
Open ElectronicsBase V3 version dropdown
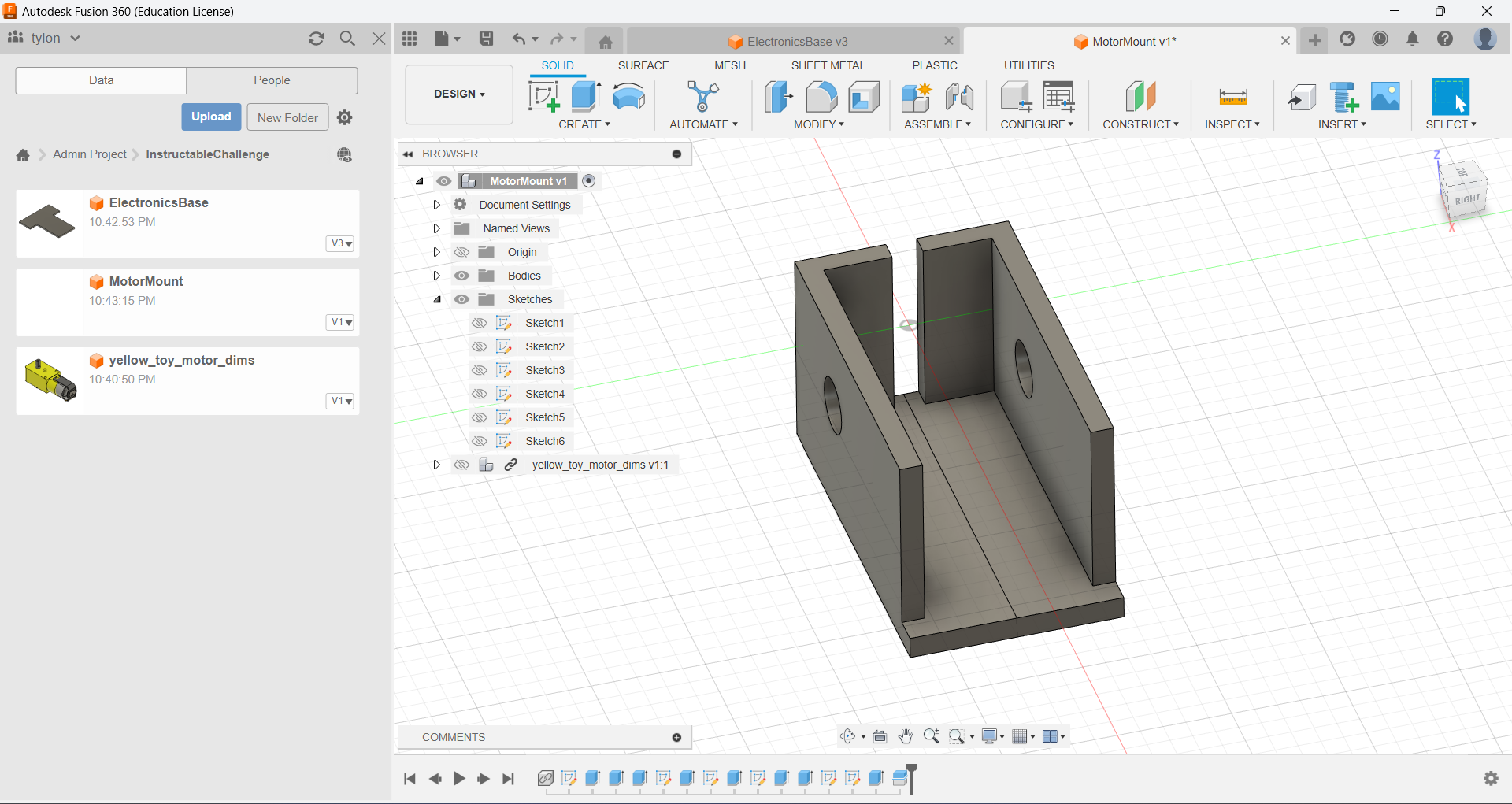(341, 243)
